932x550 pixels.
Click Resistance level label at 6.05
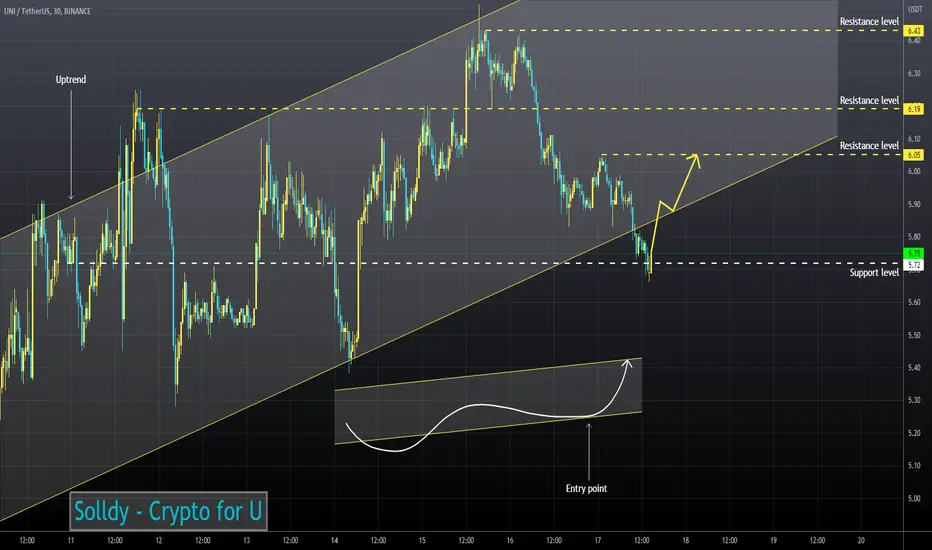tap(869, 146)
